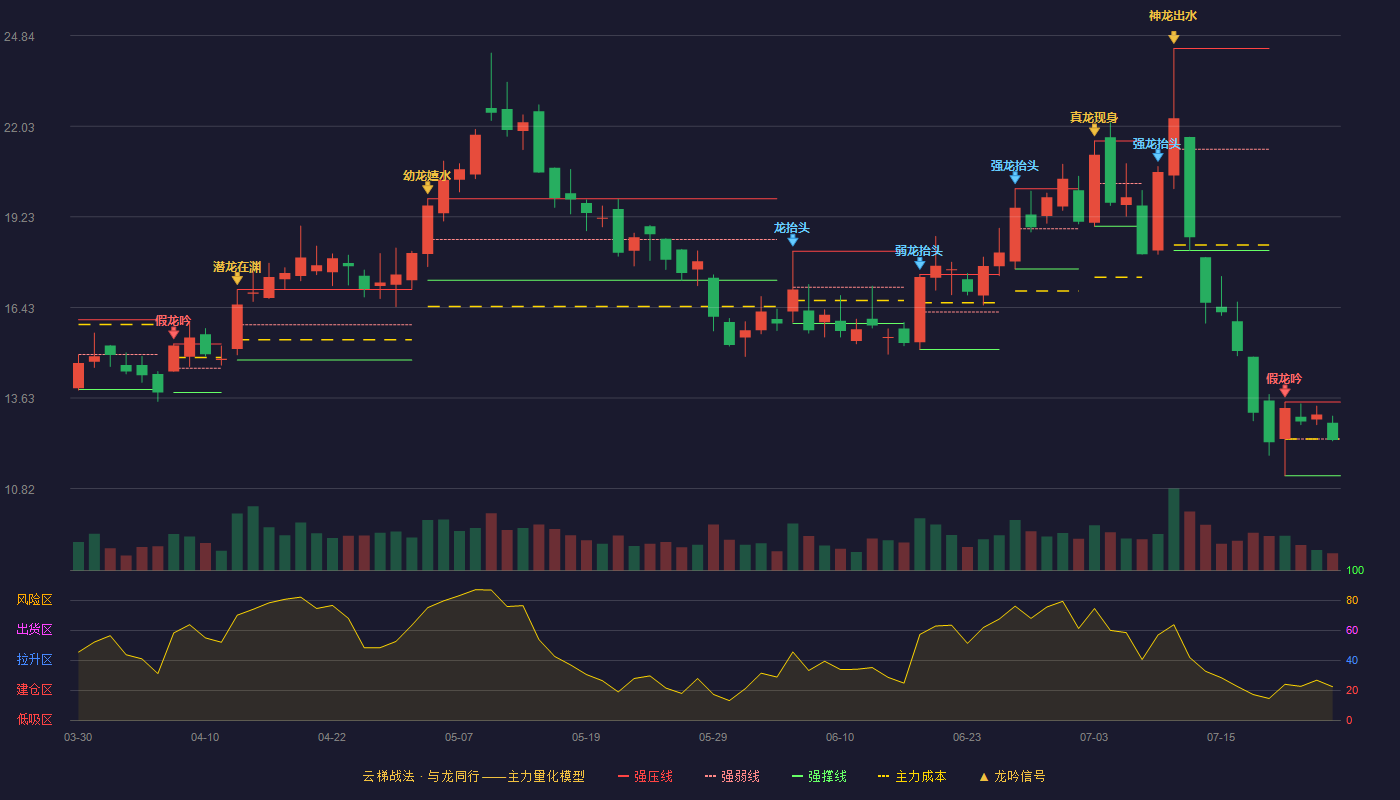The height and width of the screenshot is (800, 1400).
Task: Click the 10.82 price axis label
Action: (x=19, y=490)
